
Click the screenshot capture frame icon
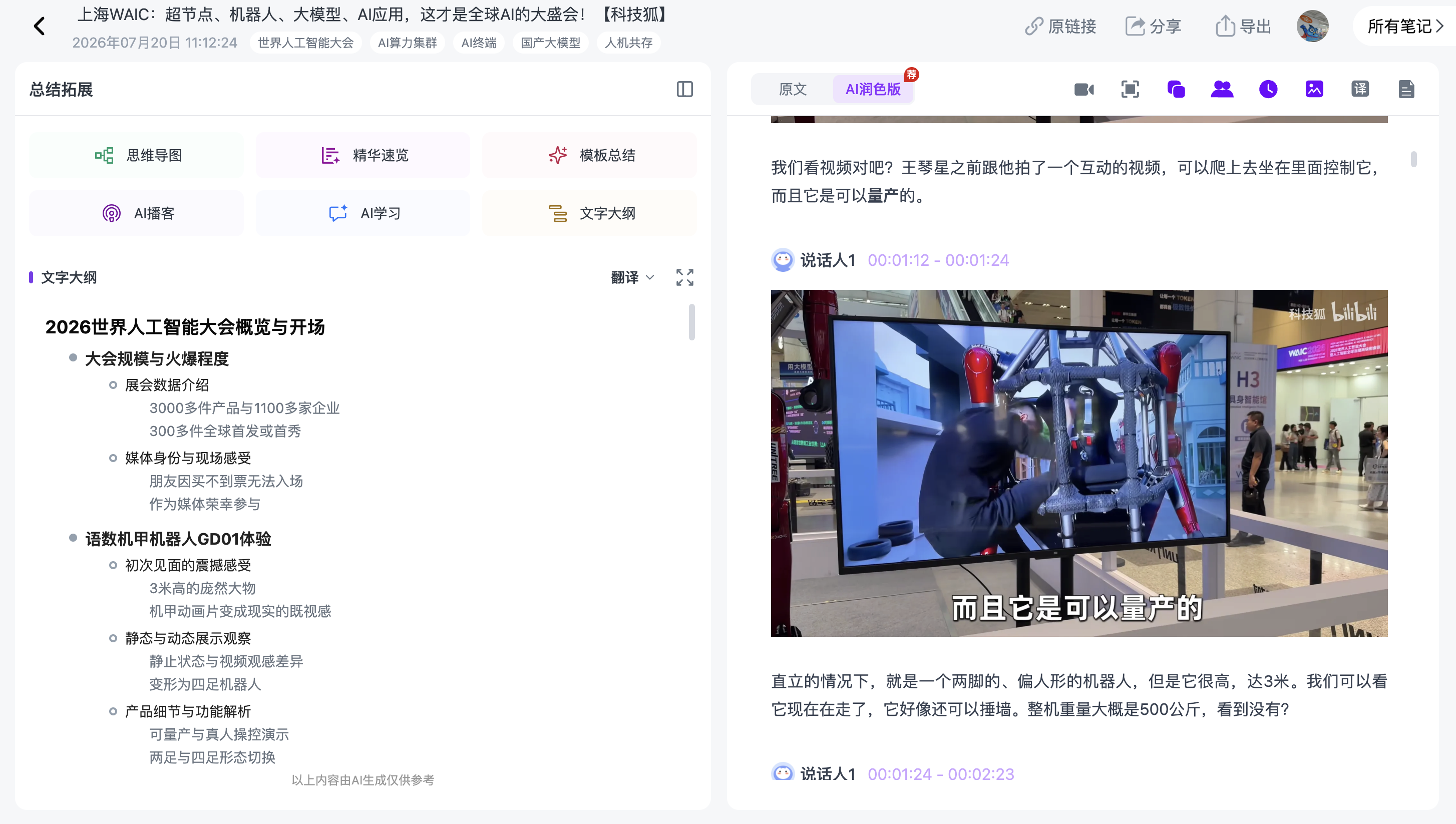coord(1130,90)
